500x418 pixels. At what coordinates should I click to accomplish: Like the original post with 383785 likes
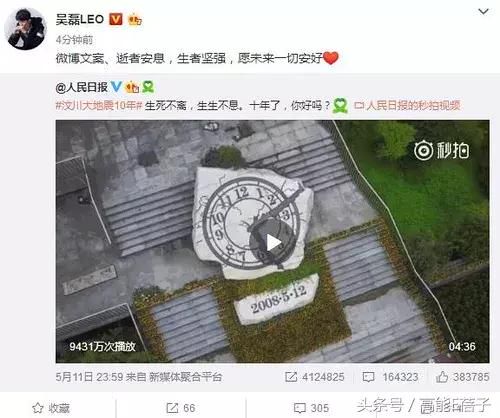(x=463, y=377)
